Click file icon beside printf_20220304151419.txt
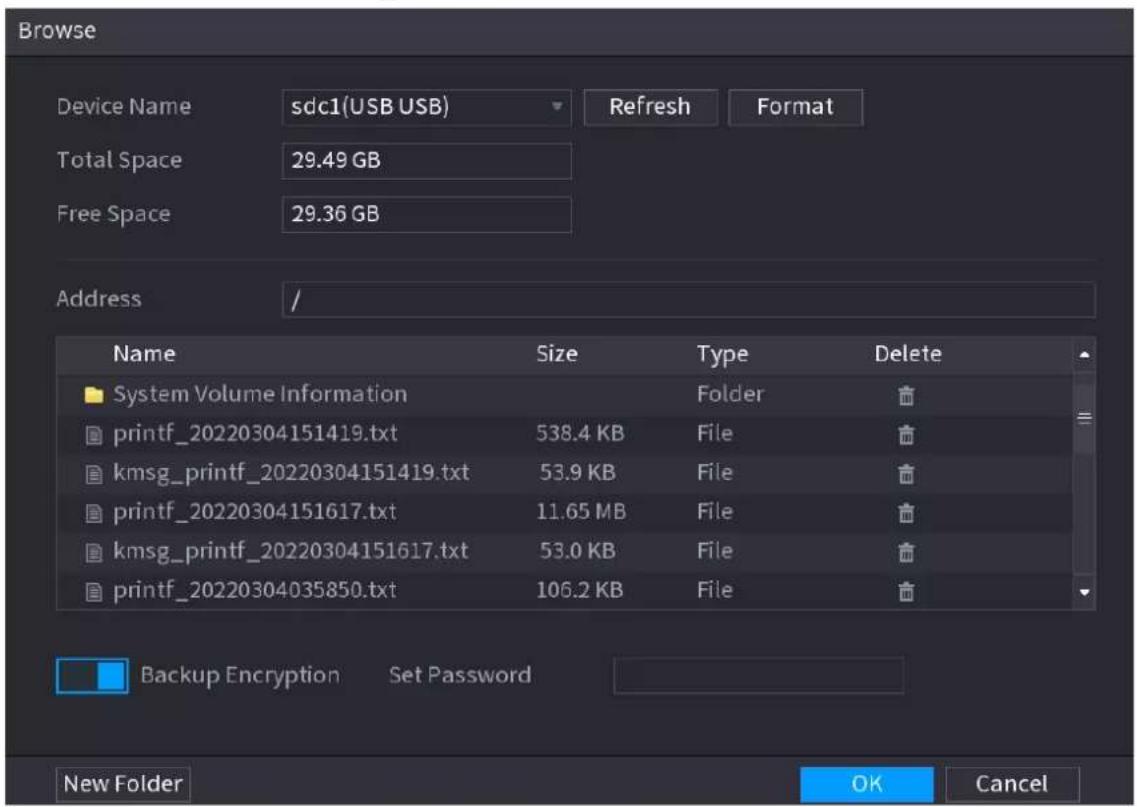This screenshot has width=1137, height=807. [x=94, y=435]
